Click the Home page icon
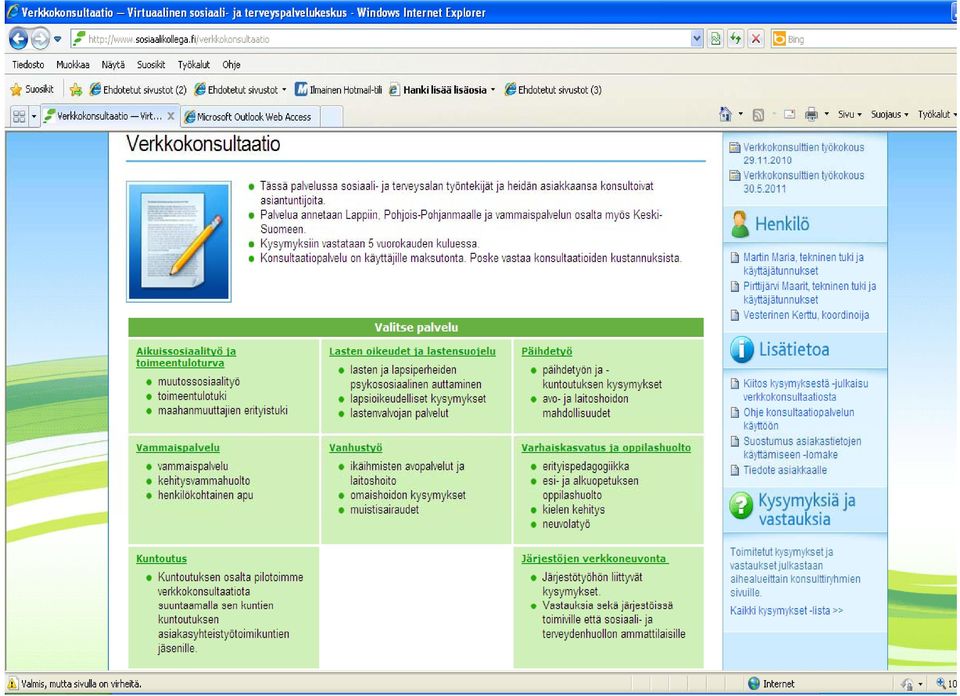Viewport: 960px width, 696px height. (x=726, y=114)
